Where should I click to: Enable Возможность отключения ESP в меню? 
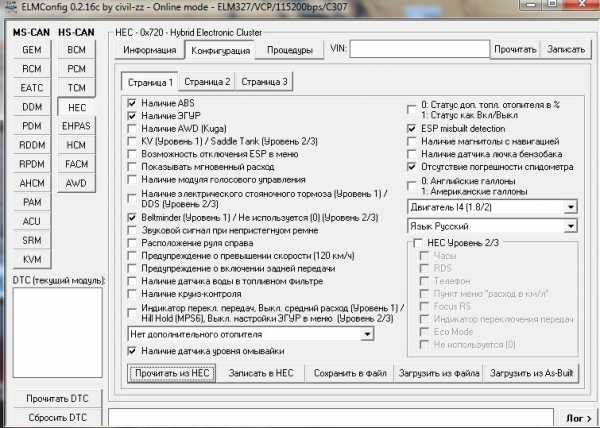coord(132,154)
